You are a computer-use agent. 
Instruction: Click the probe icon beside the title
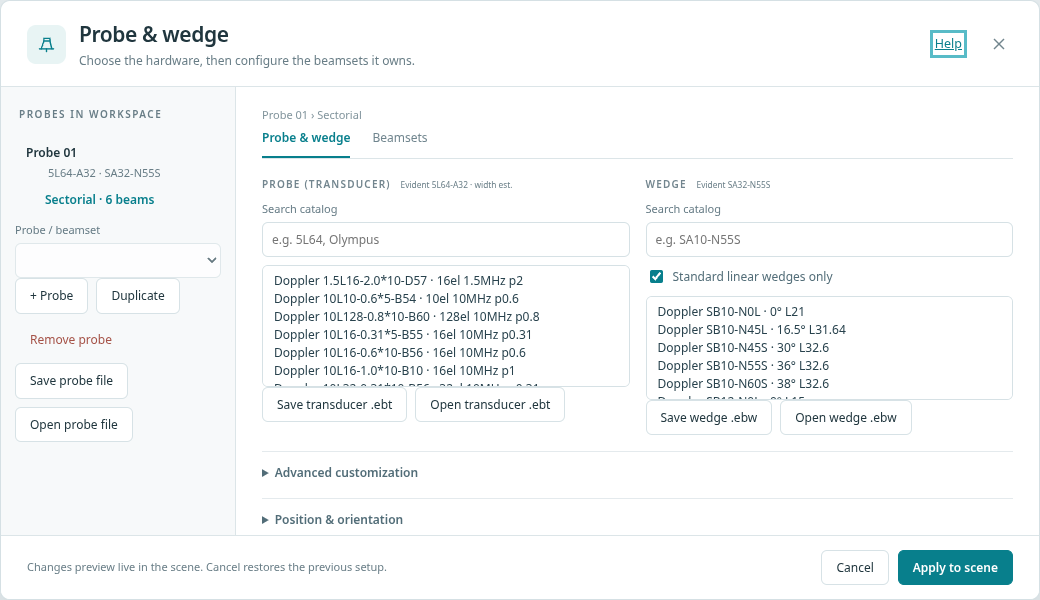coord(46,44)
